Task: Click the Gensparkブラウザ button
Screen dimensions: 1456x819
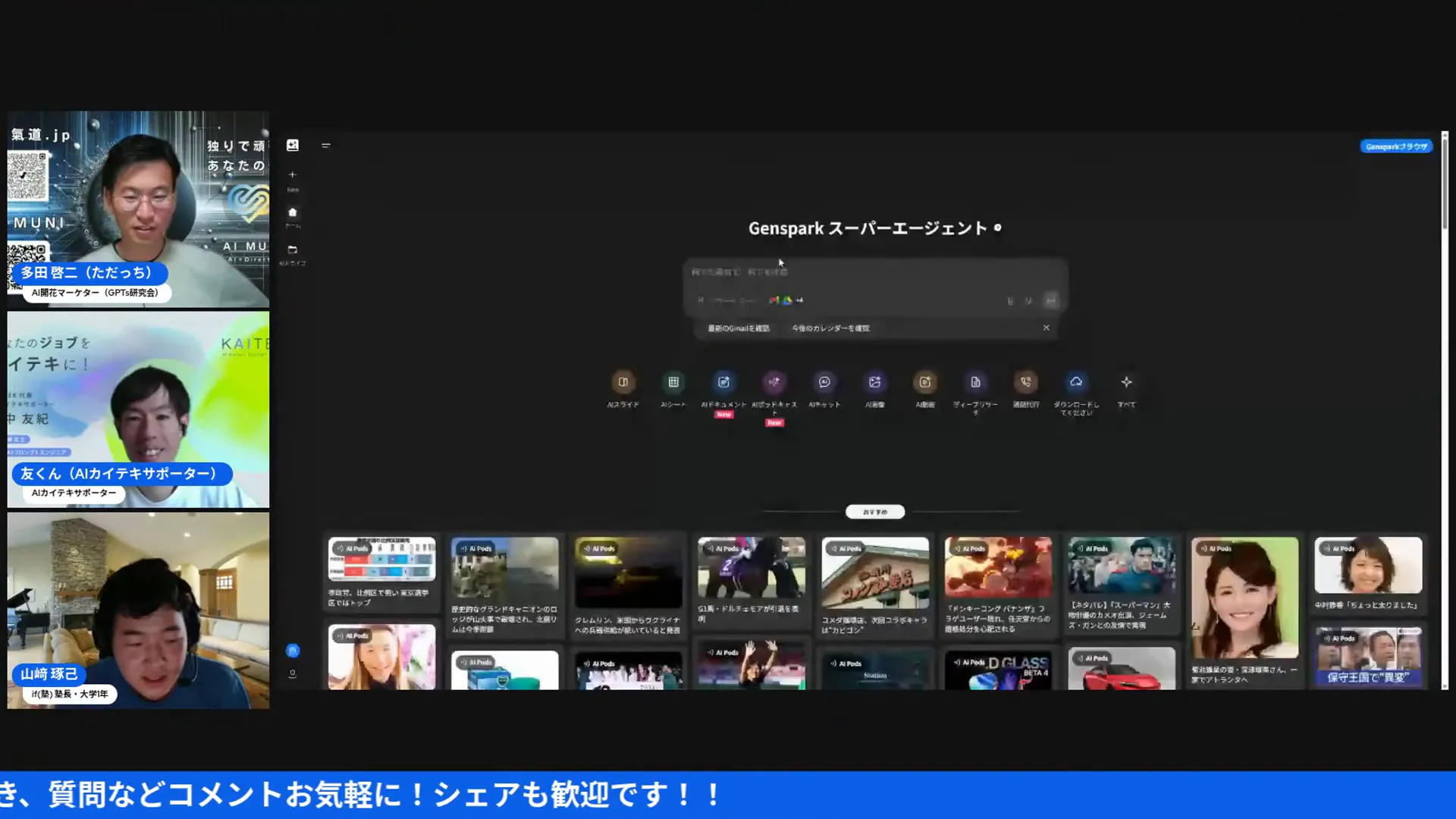Action: pos(1396,146)
